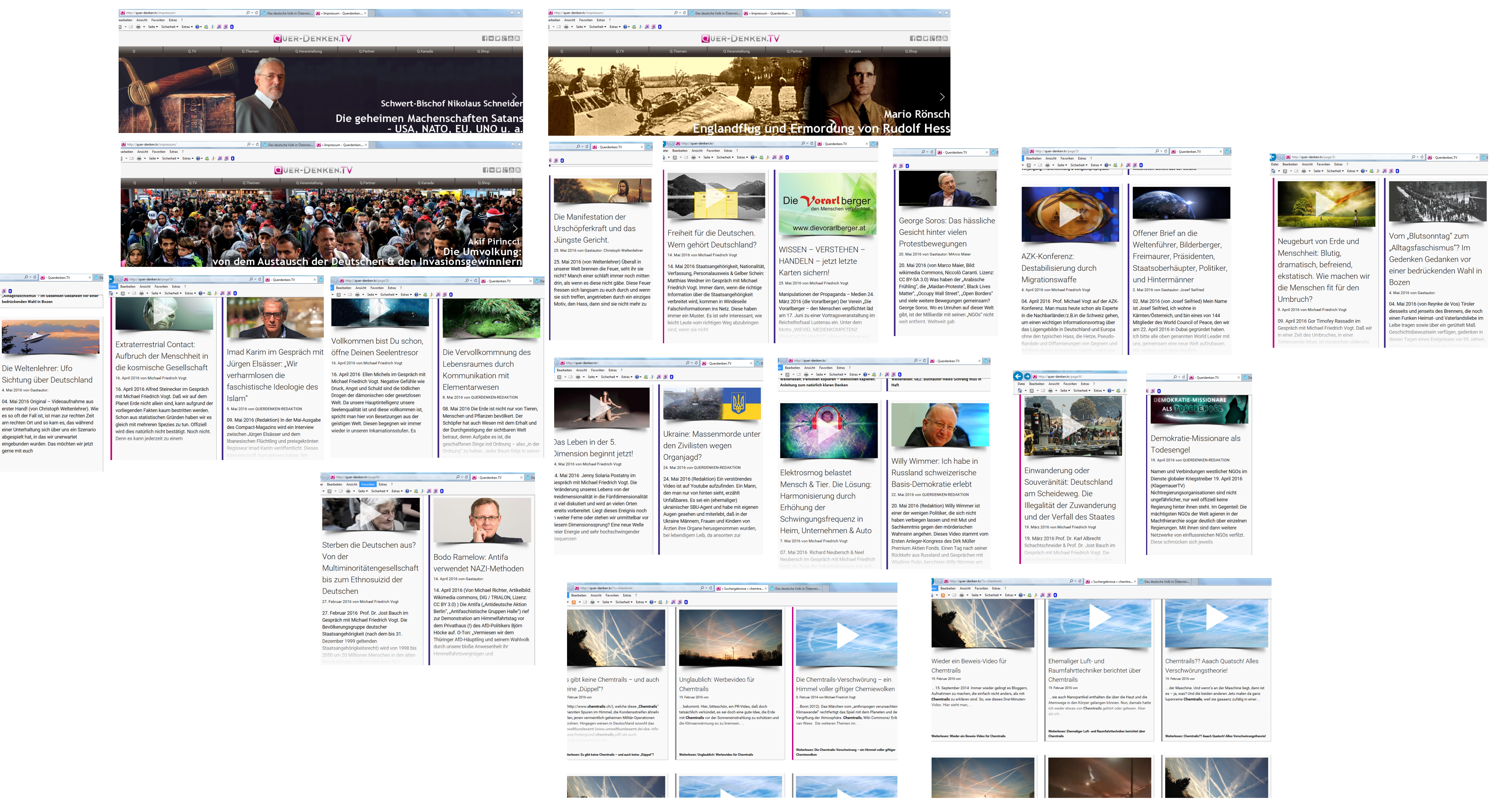Click the Forward arrow in the page/4 browser window
1510x812 pixels.
tap(1027, 376)
